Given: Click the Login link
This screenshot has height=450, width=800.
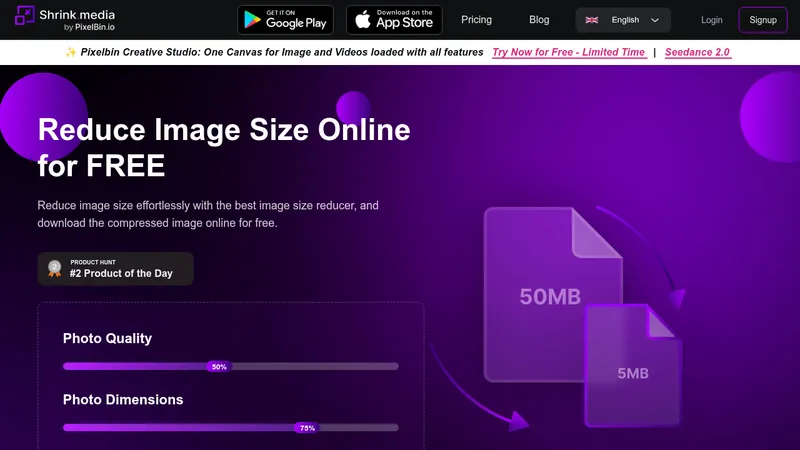Looking at the screenshot, I should [x=712, y=20].
